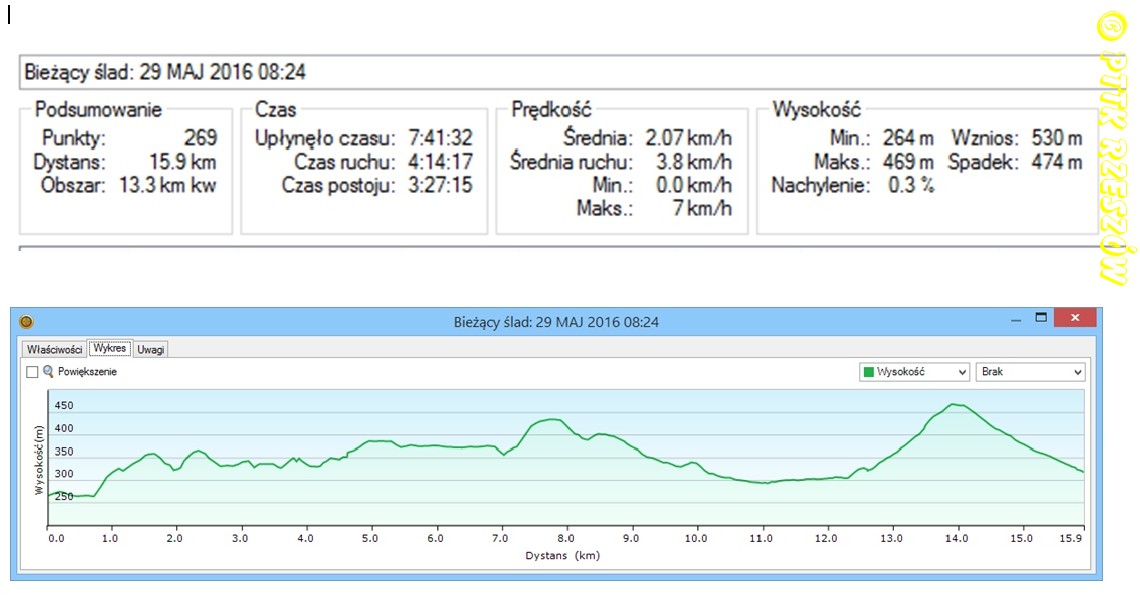Click the green Wysokość color swatch

pyautogui.click(x=868, y=372)
